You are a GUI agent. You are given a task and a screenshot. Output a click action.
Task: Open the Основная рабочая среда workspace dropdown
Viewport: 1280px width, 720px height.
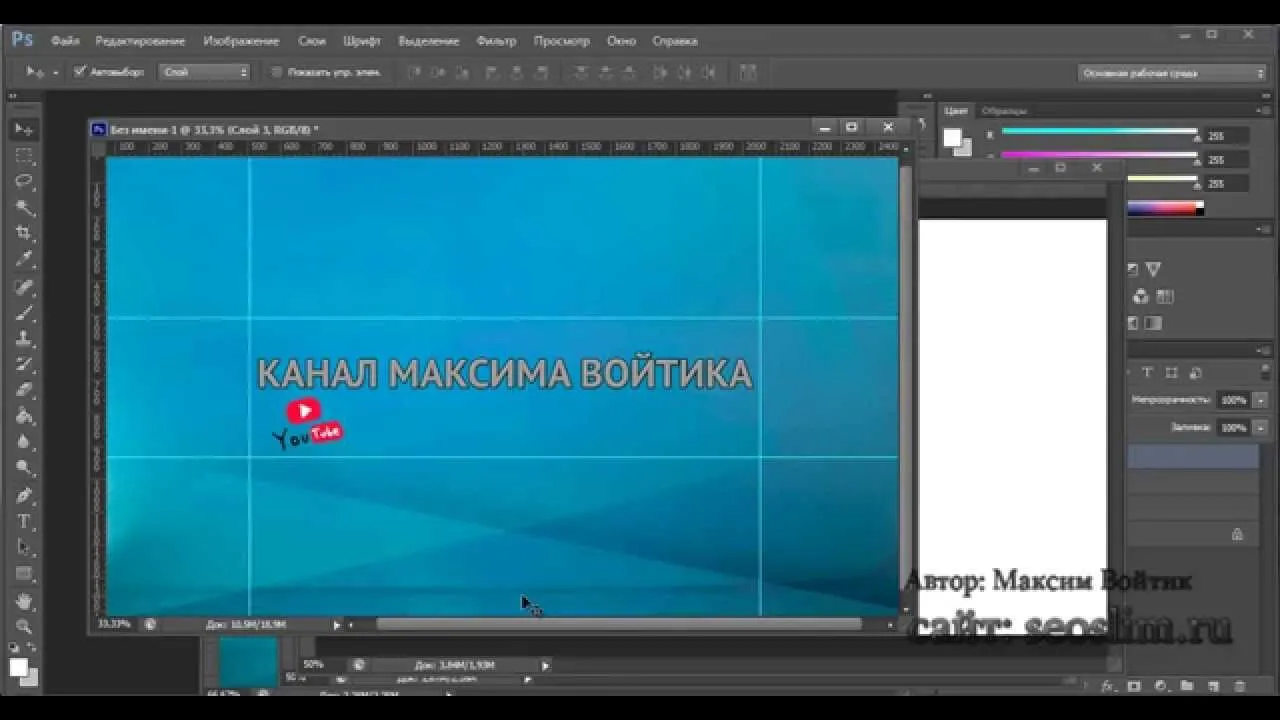pos(1173,73)
